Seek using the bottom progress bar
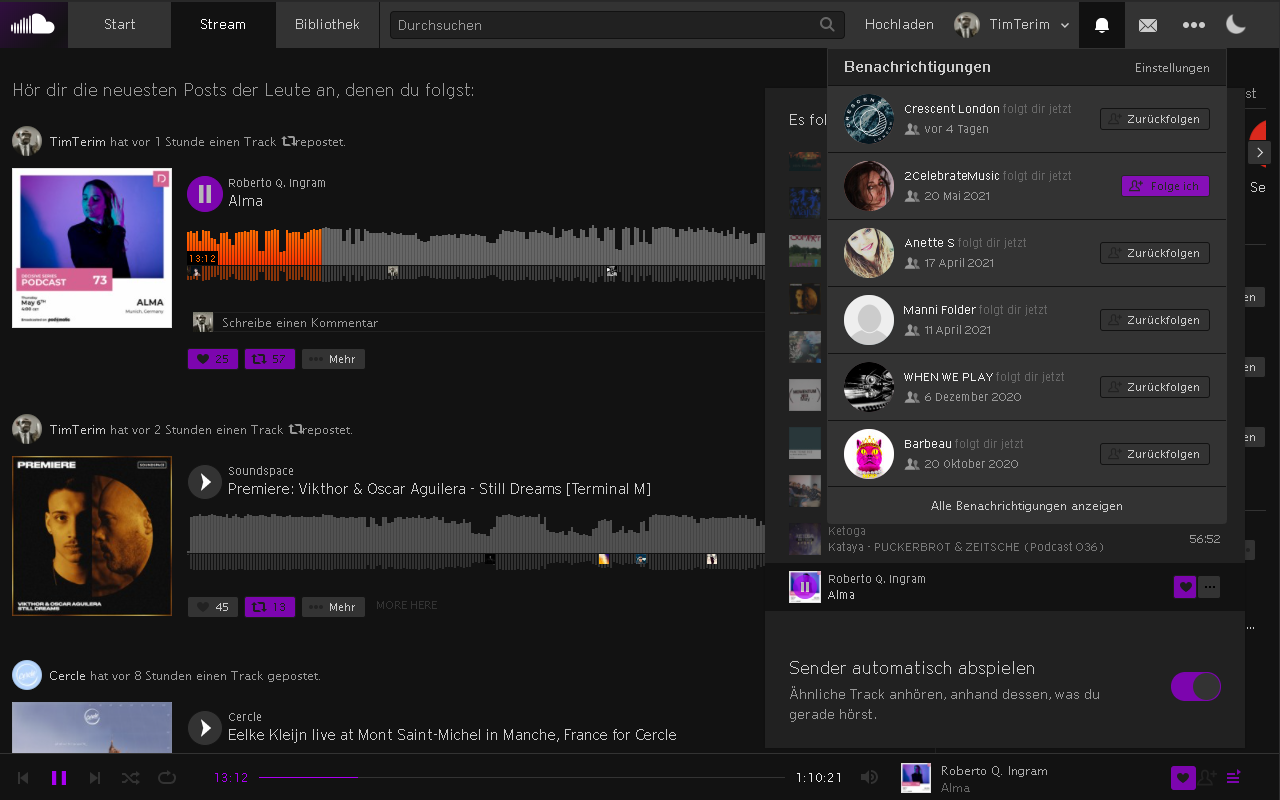Viewport: 1280px width, 800px height. [522, 777]
